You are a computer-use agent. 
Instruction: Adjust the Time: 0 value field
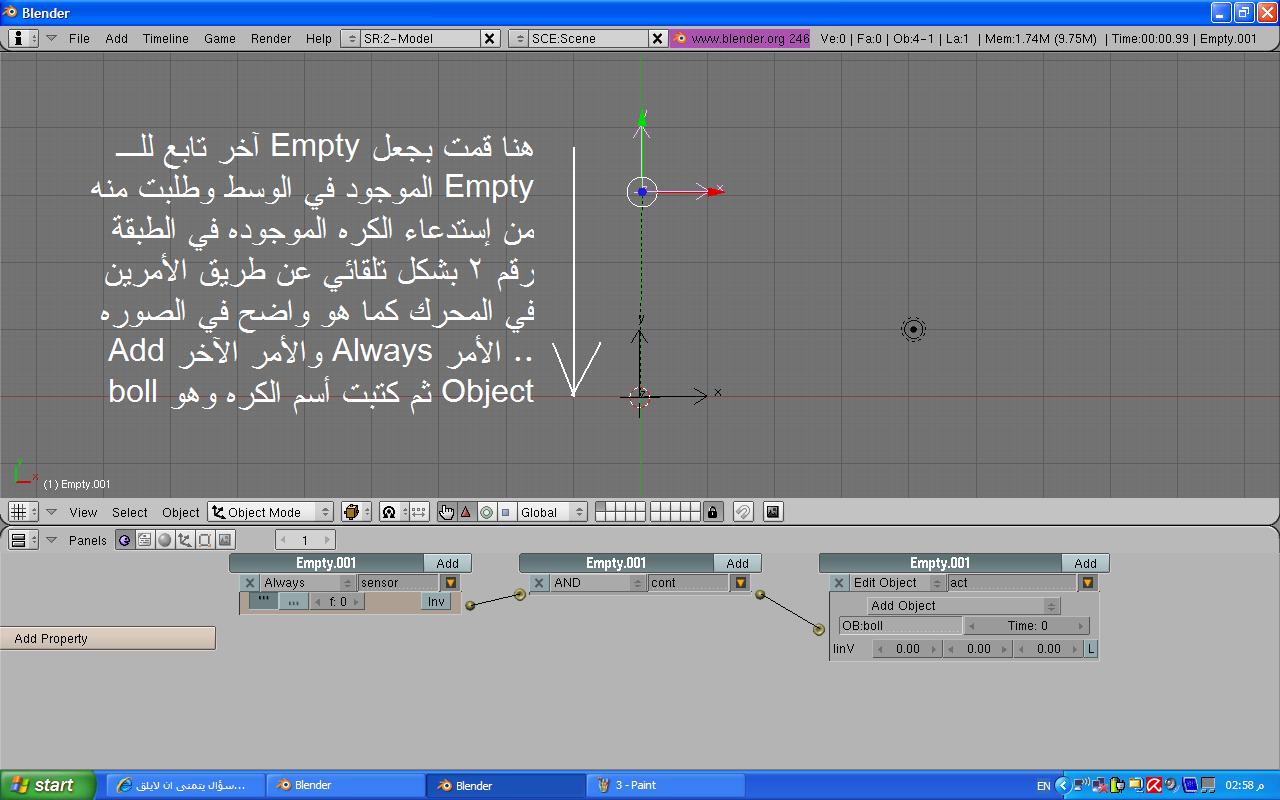[1026, 626]
